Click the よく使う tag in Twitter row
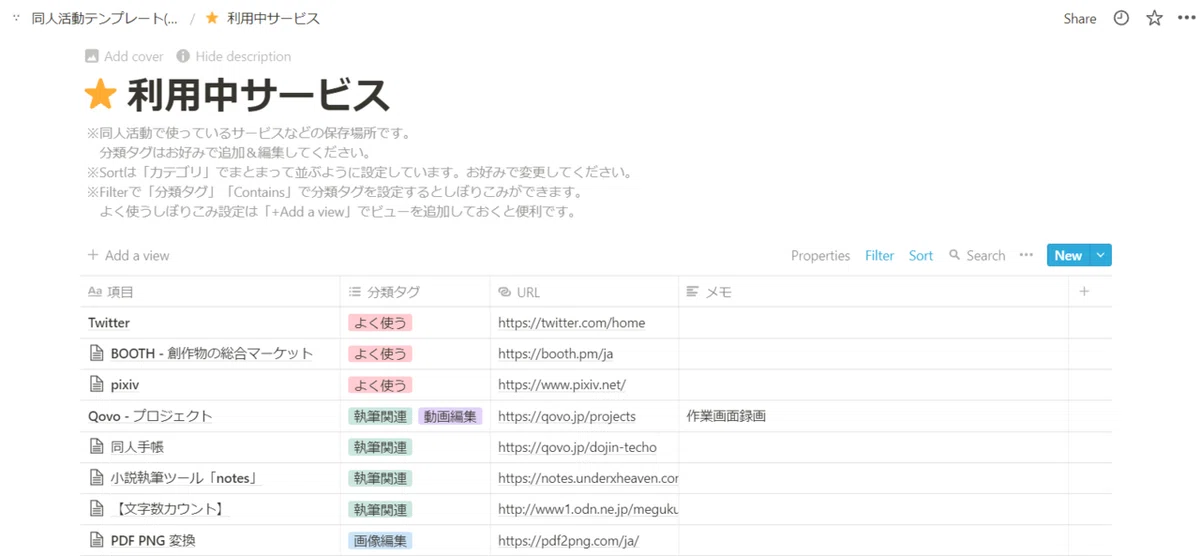 pos(380,323)
